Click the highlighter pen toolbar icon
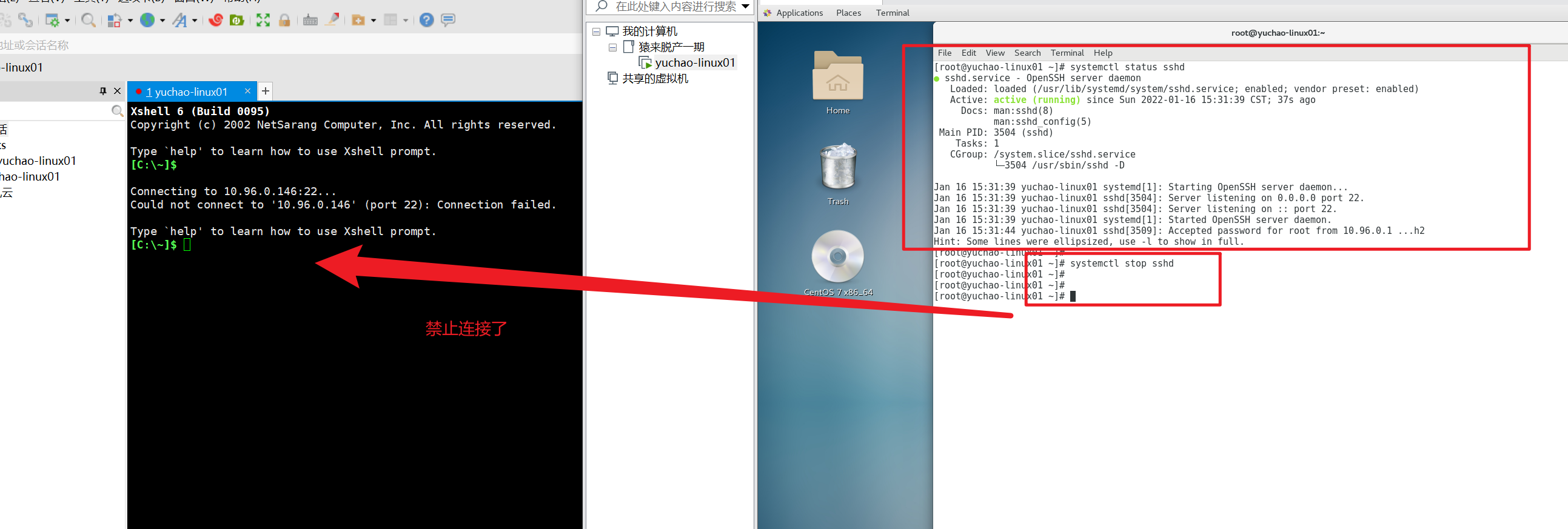Image resolution: width=1568 pixels, height=529 pixels. pos(332,20)
